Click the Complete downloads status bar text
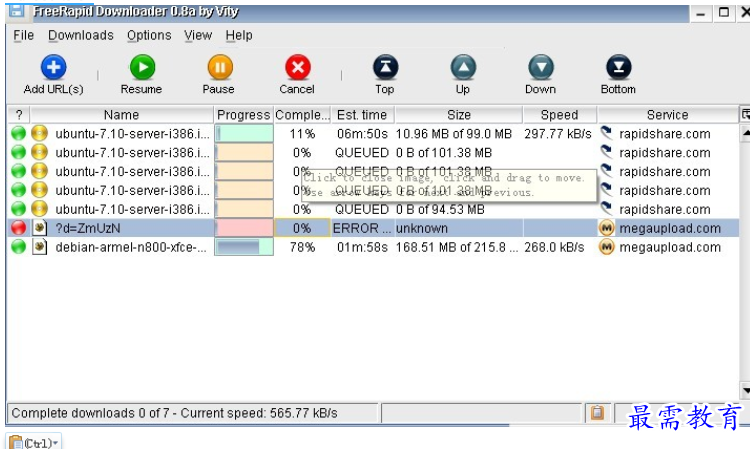The image size is (750, 449). click(x=174, y=413)
